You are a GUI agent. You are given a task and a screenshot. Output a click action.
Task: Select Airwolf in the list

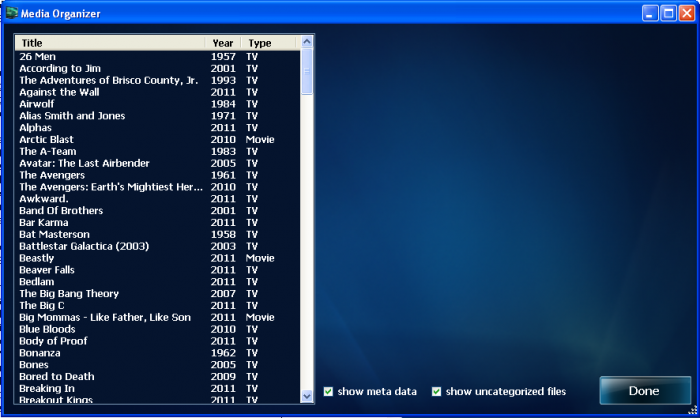coord(158,104)
